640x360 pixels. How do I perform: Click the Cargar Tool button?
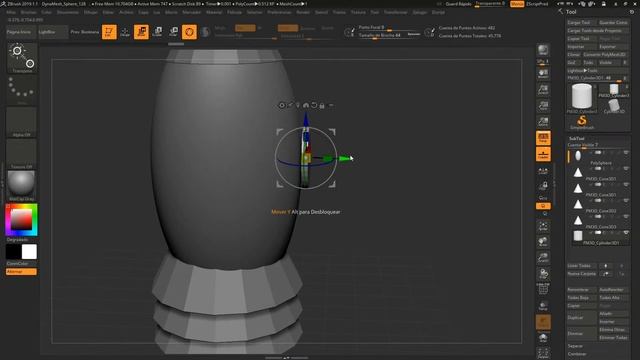pos(581,22)
